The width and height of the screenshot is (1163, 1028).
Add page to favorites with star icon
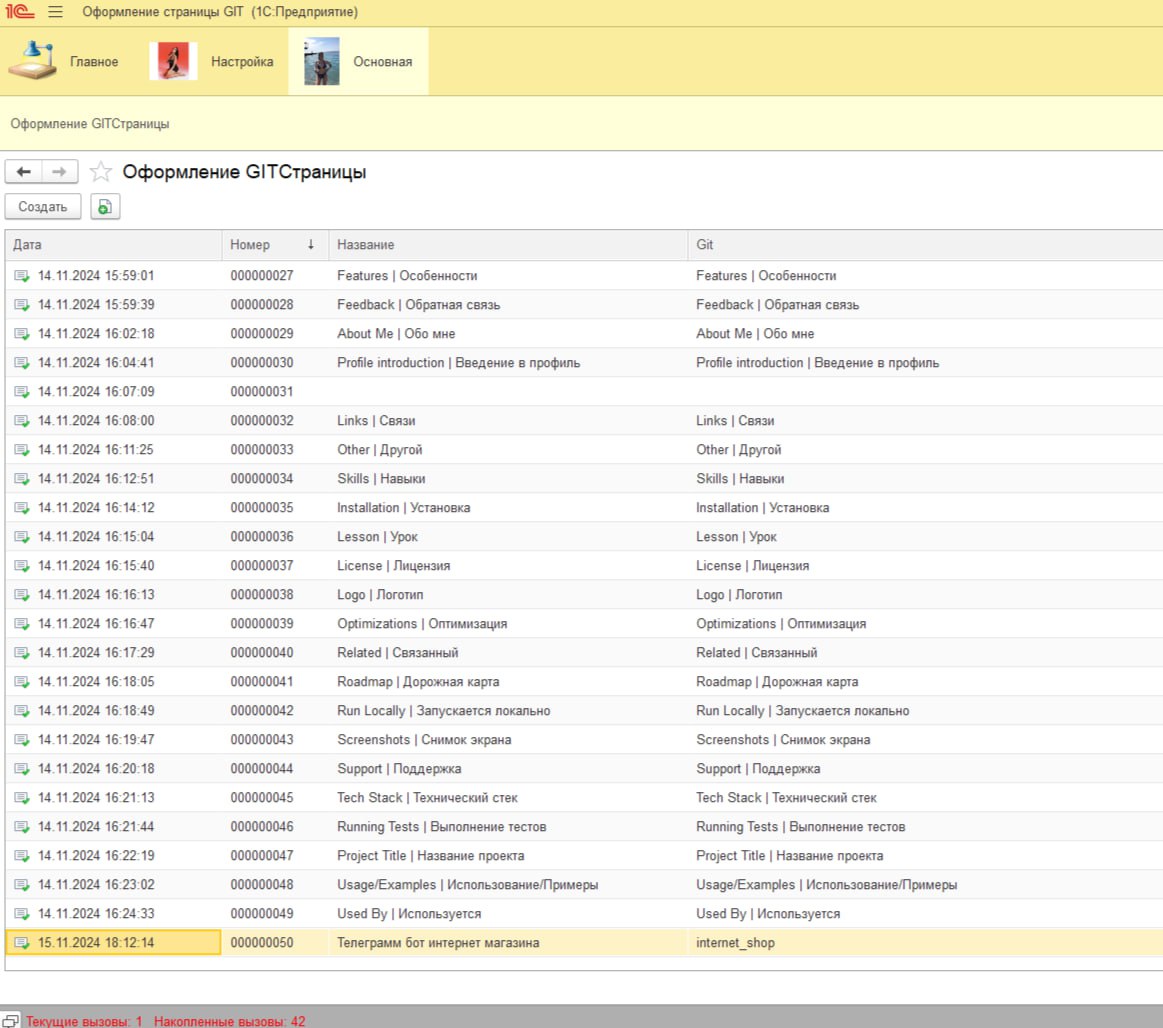click(100, 172)
